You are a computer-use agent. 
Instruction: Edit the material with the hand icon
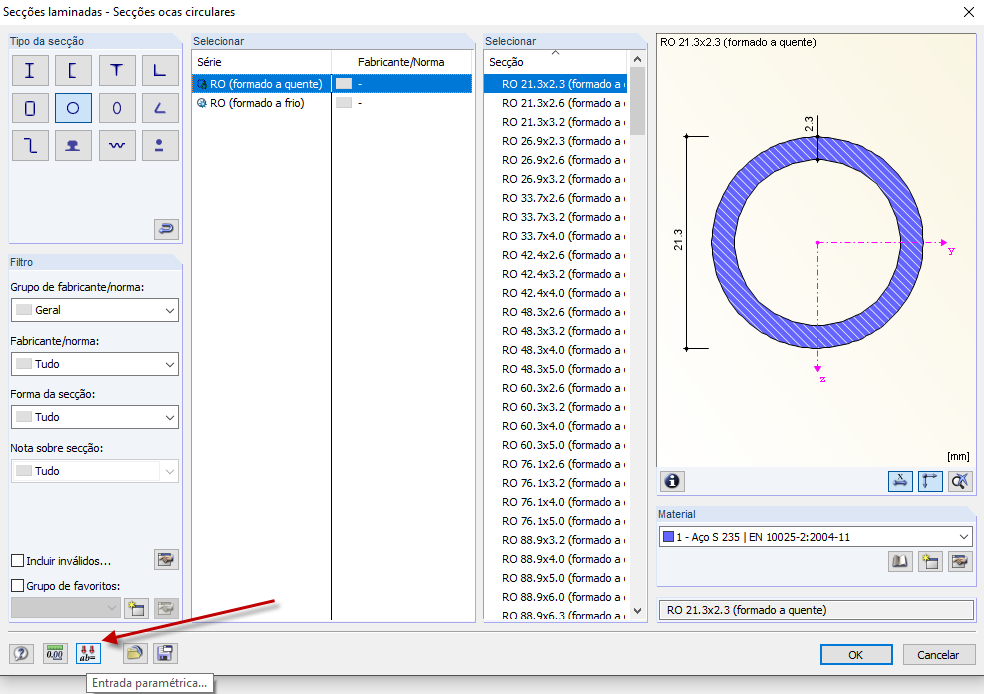click(960, 561)
